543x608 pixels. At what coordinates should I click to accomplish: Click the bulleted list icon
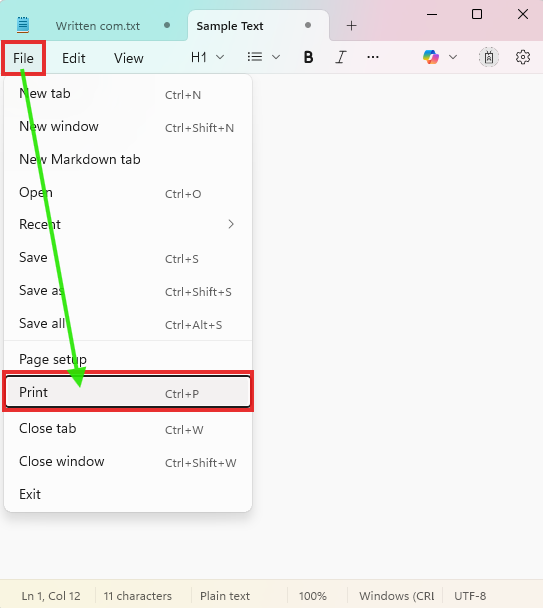coord(255,57)
